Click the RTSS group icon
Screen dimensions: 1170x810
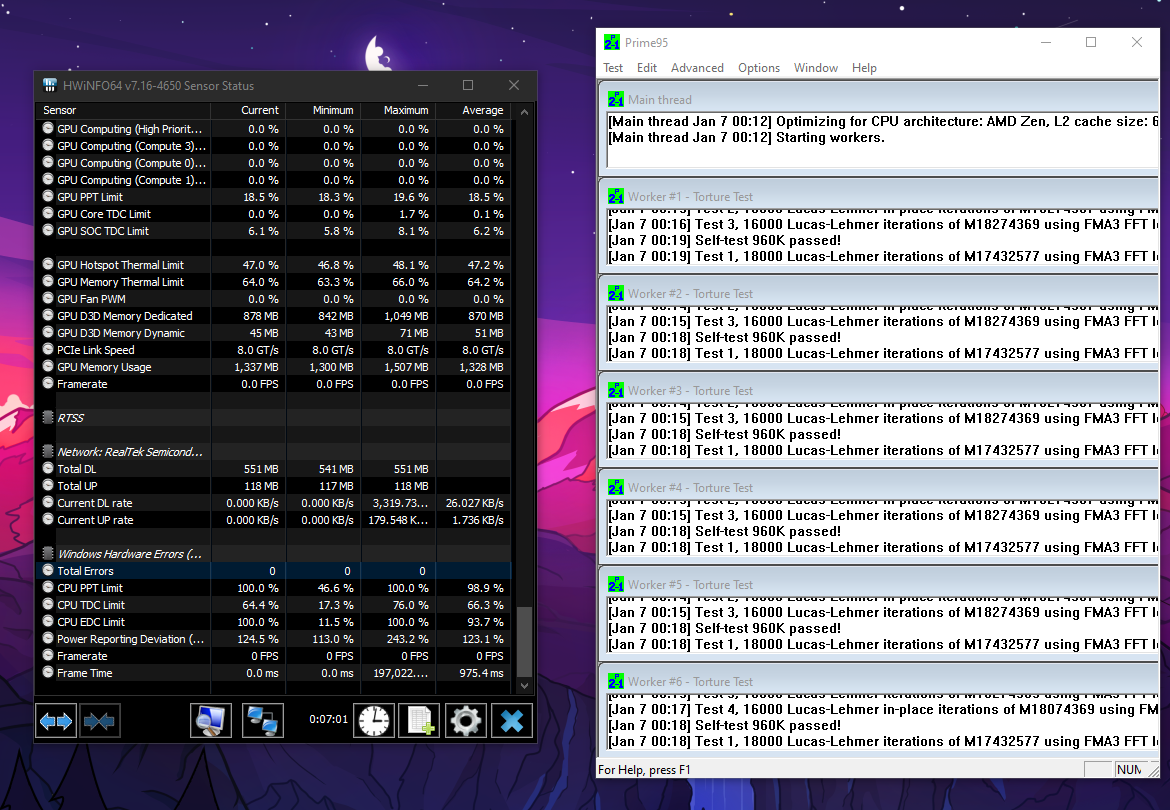click(x=48, y=417)
